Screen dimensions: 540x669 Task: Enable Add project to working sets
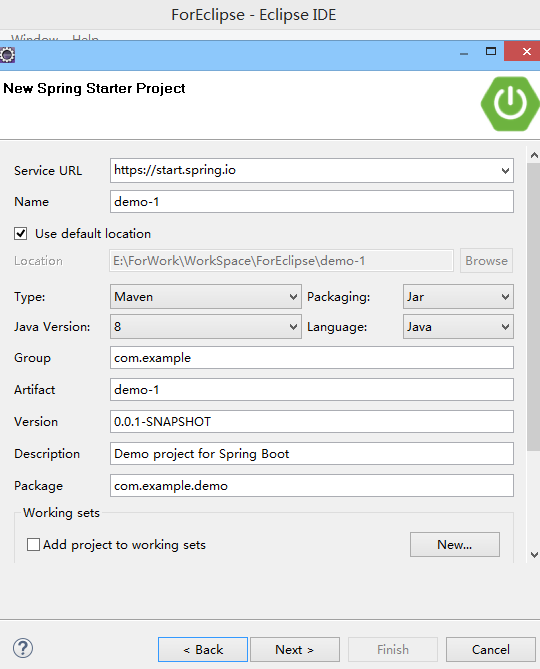(x=33, y=545)
